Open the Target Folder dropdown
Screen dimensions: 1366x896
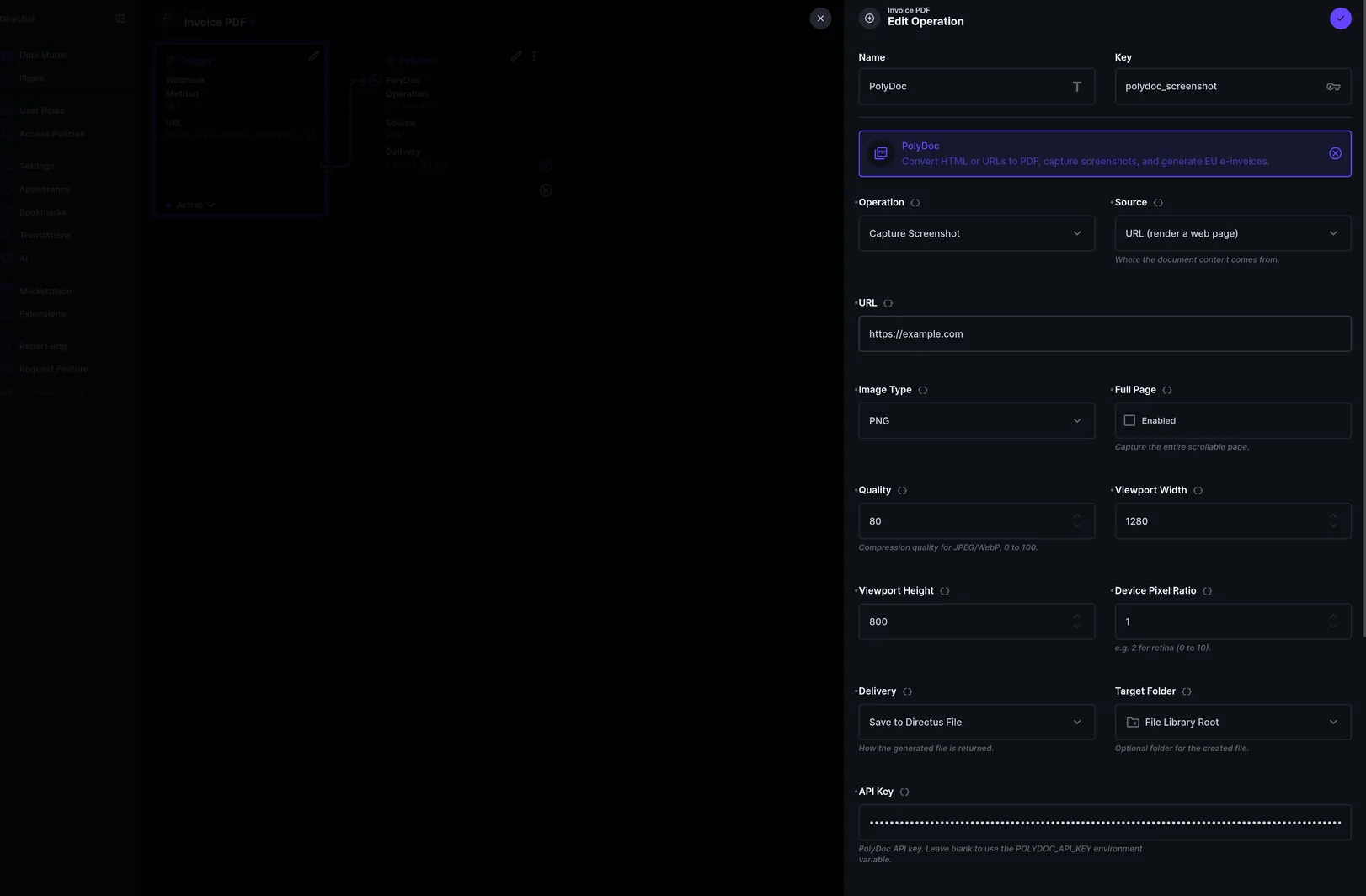tap(1232, 722)
